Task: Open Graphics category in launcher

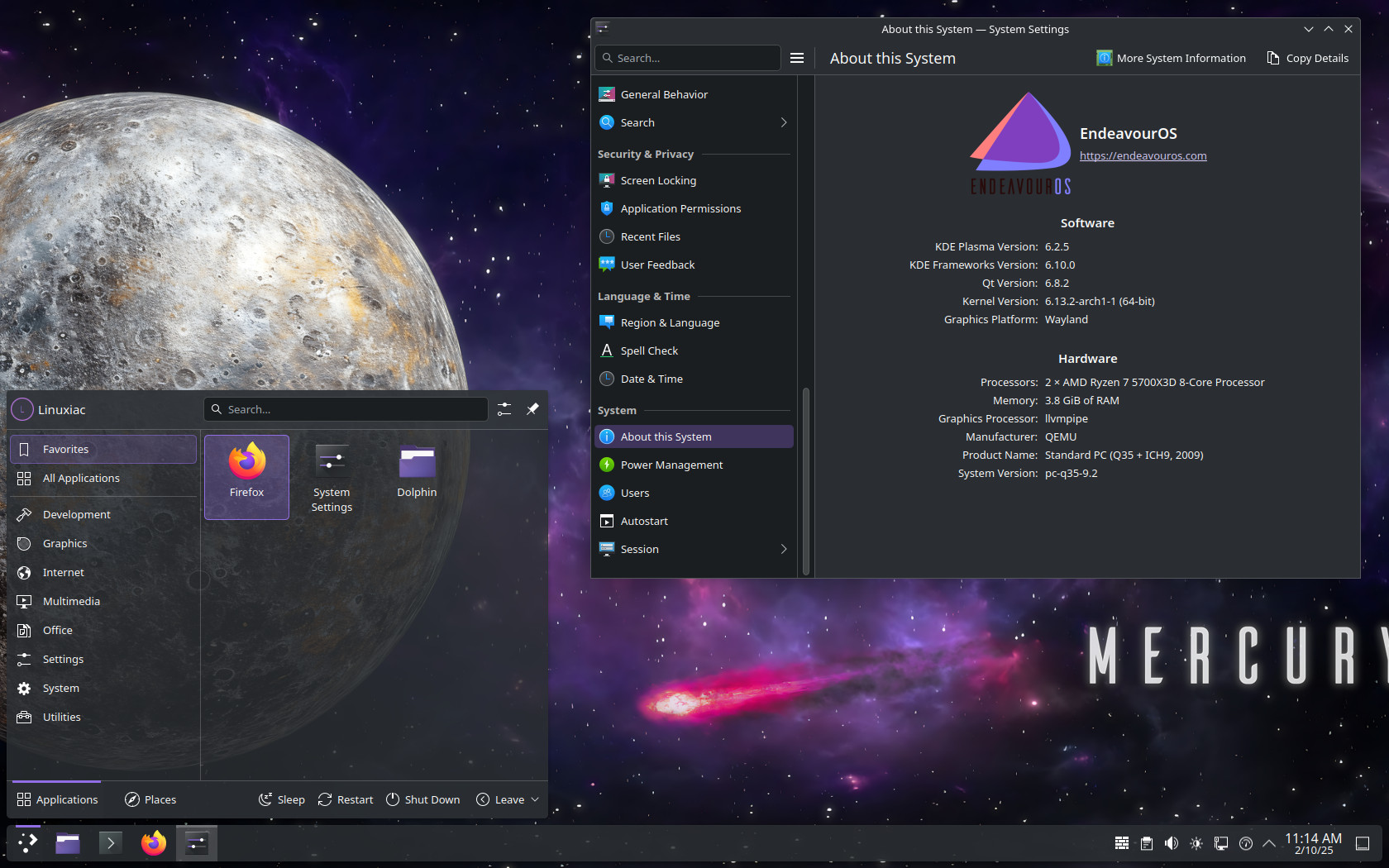Action: pyautogui.click(x=103, y=543)
